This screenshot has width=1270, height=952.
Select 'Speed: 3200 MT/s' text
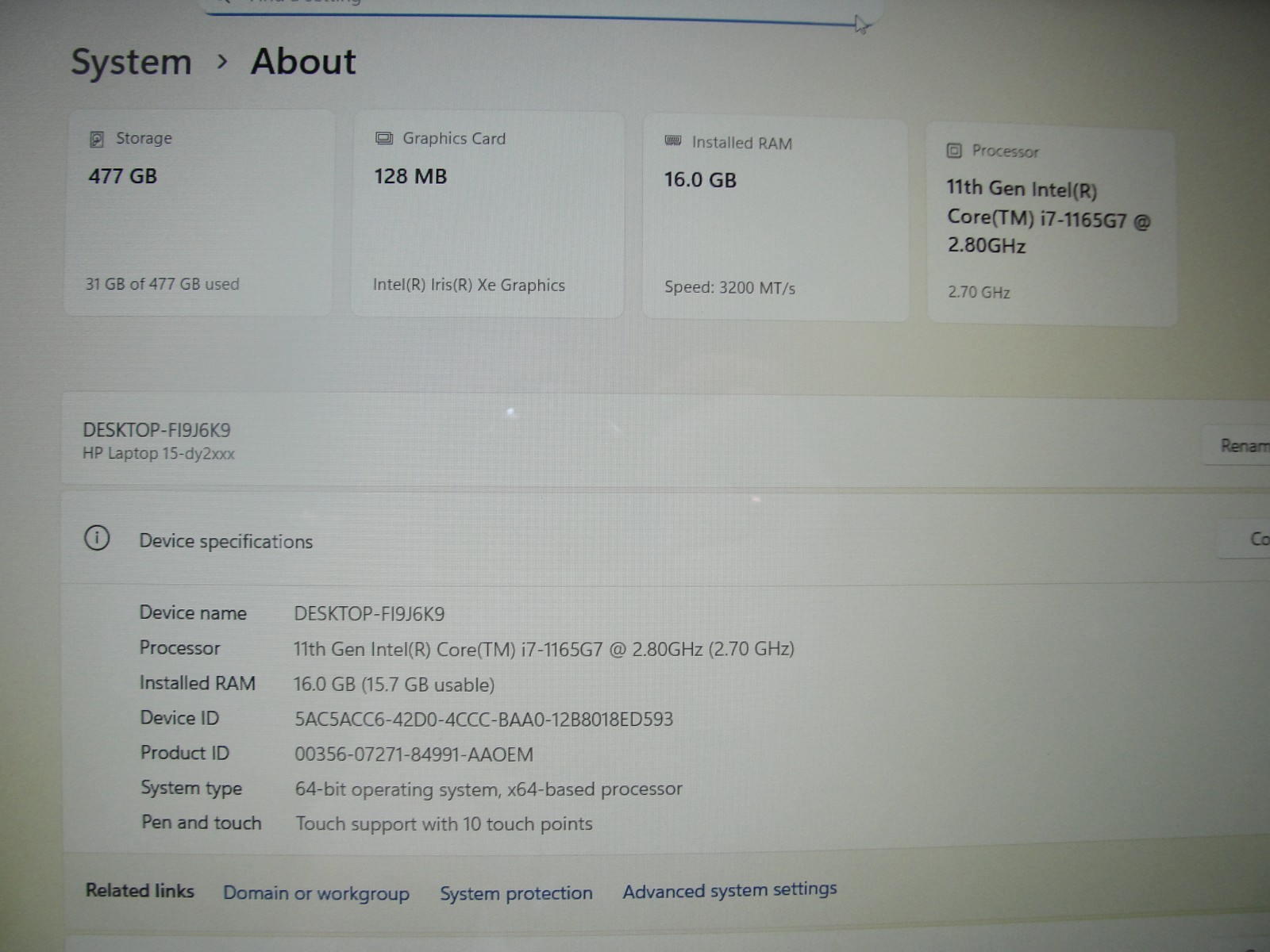729,288
